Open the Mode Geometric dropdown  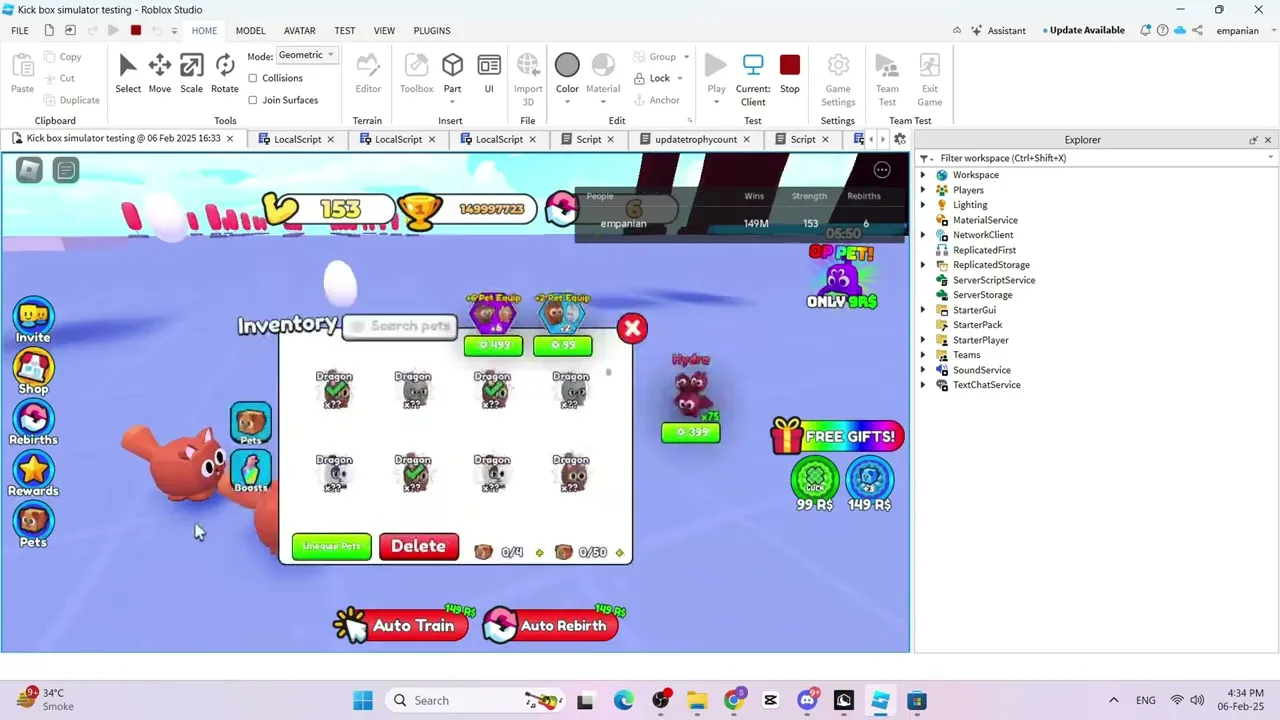[x=306, y=55]
